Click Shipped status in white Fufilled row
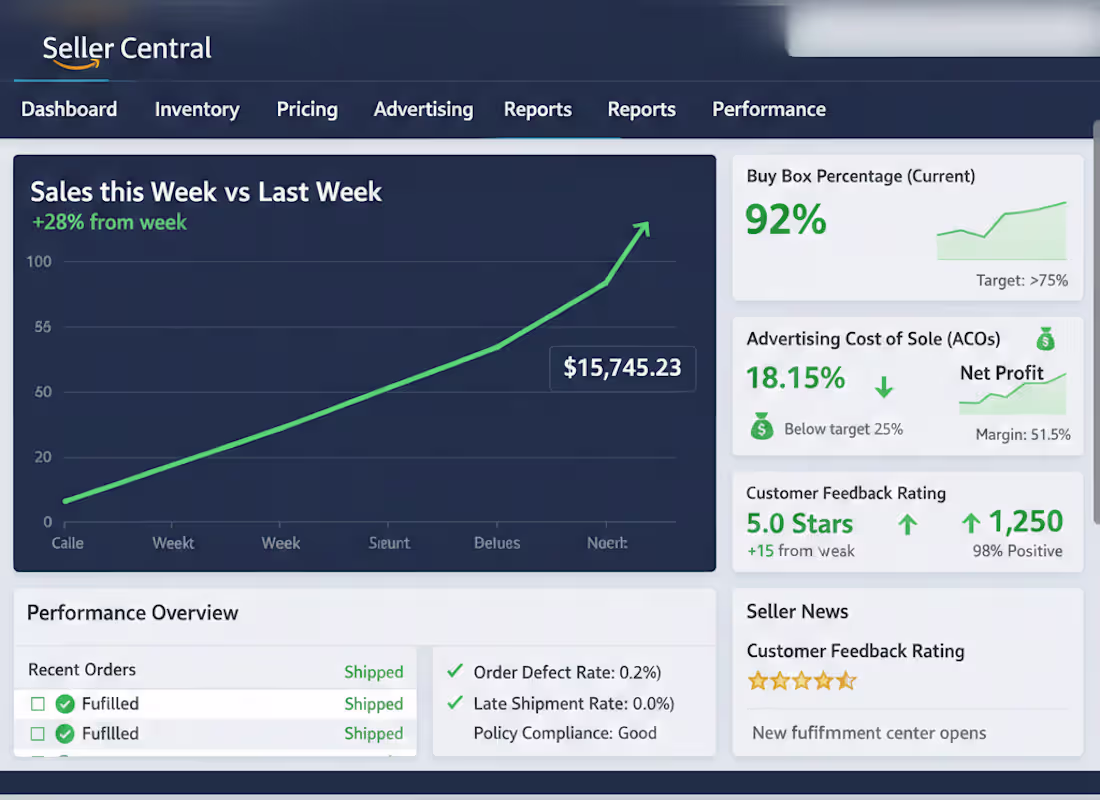Image resolution: width=1100 pixels, height=800 pixels. [374, 704]
